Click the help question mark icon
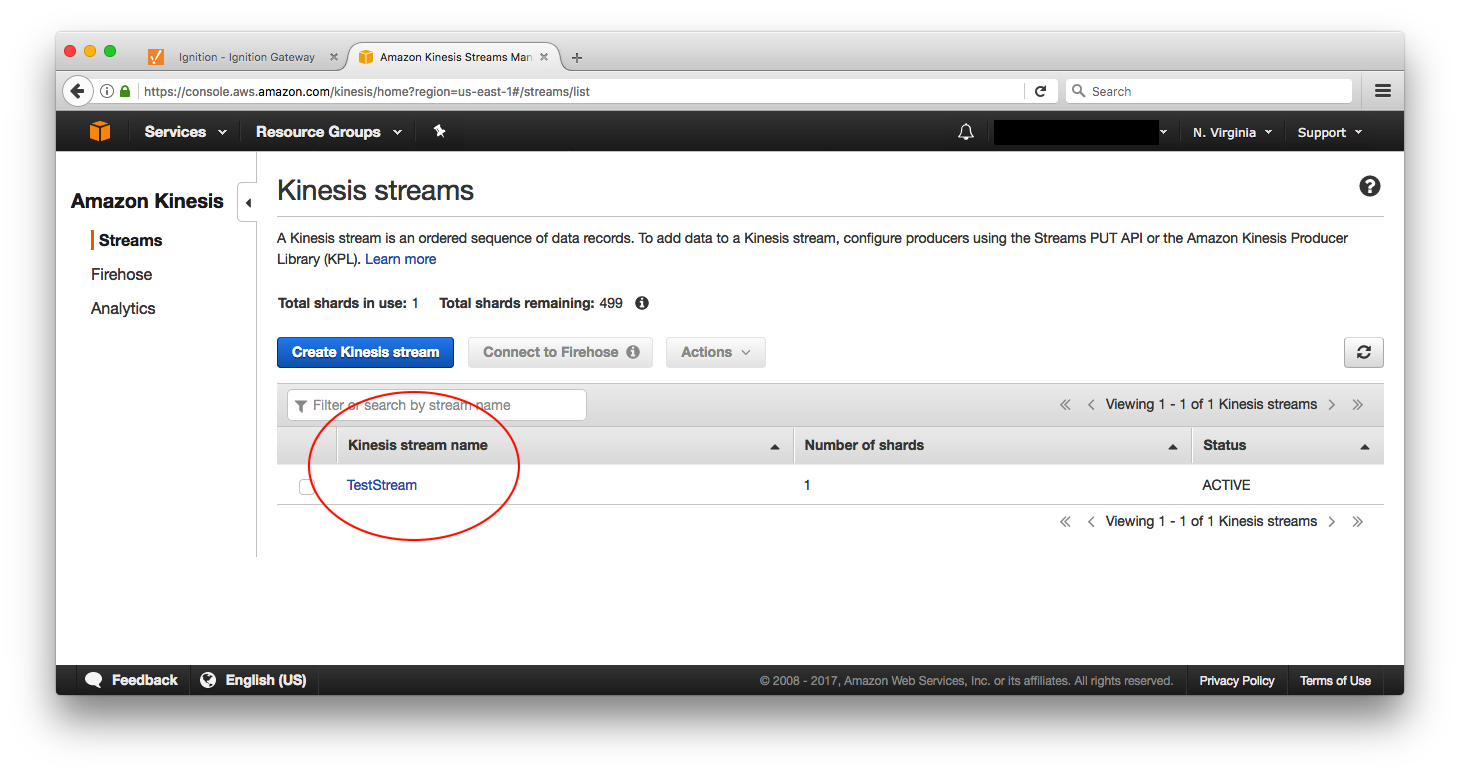This screenshot has width=1460, height=775. tap(1369, 186)
